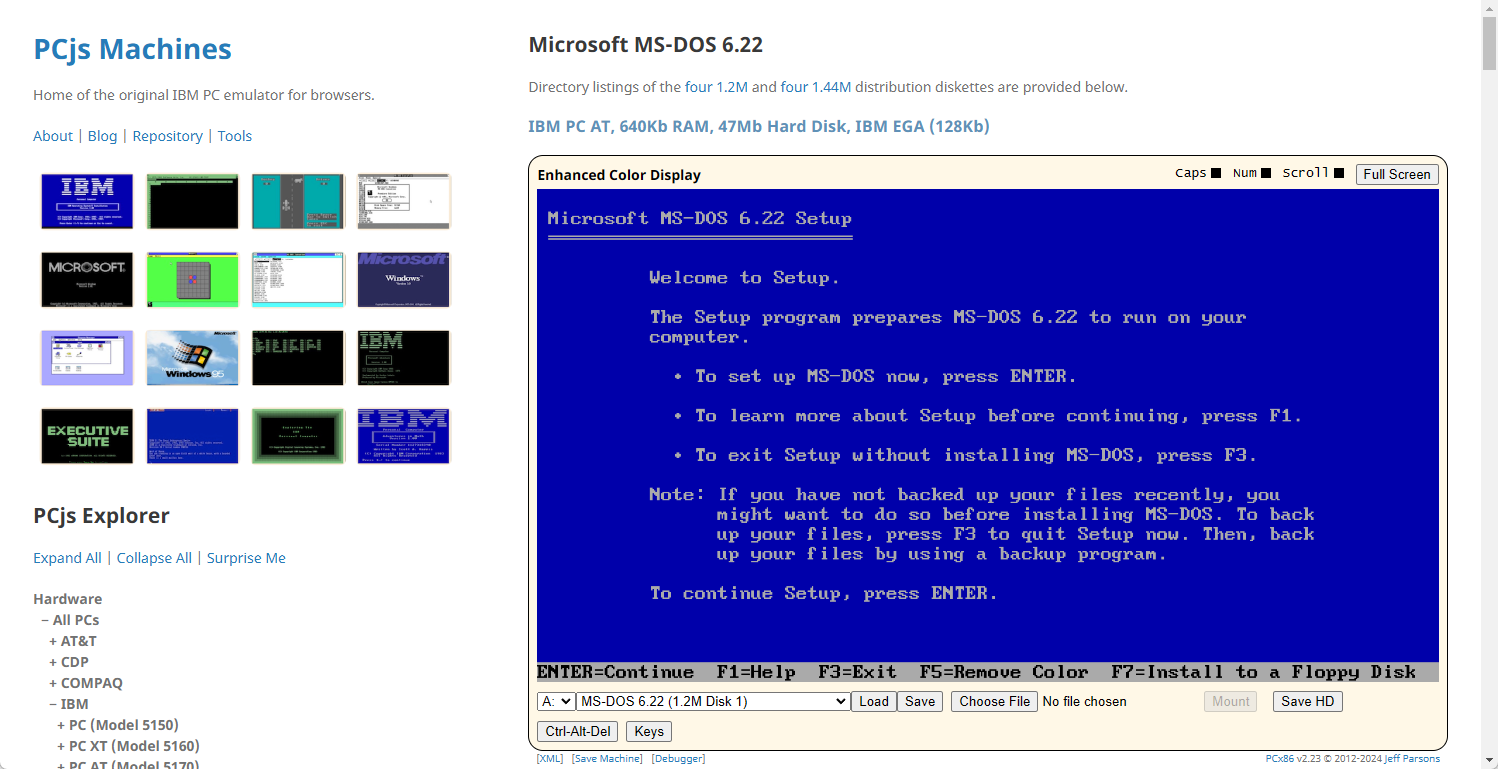
Task: Click the [Save Machine] link
Action: pos(607,759)
